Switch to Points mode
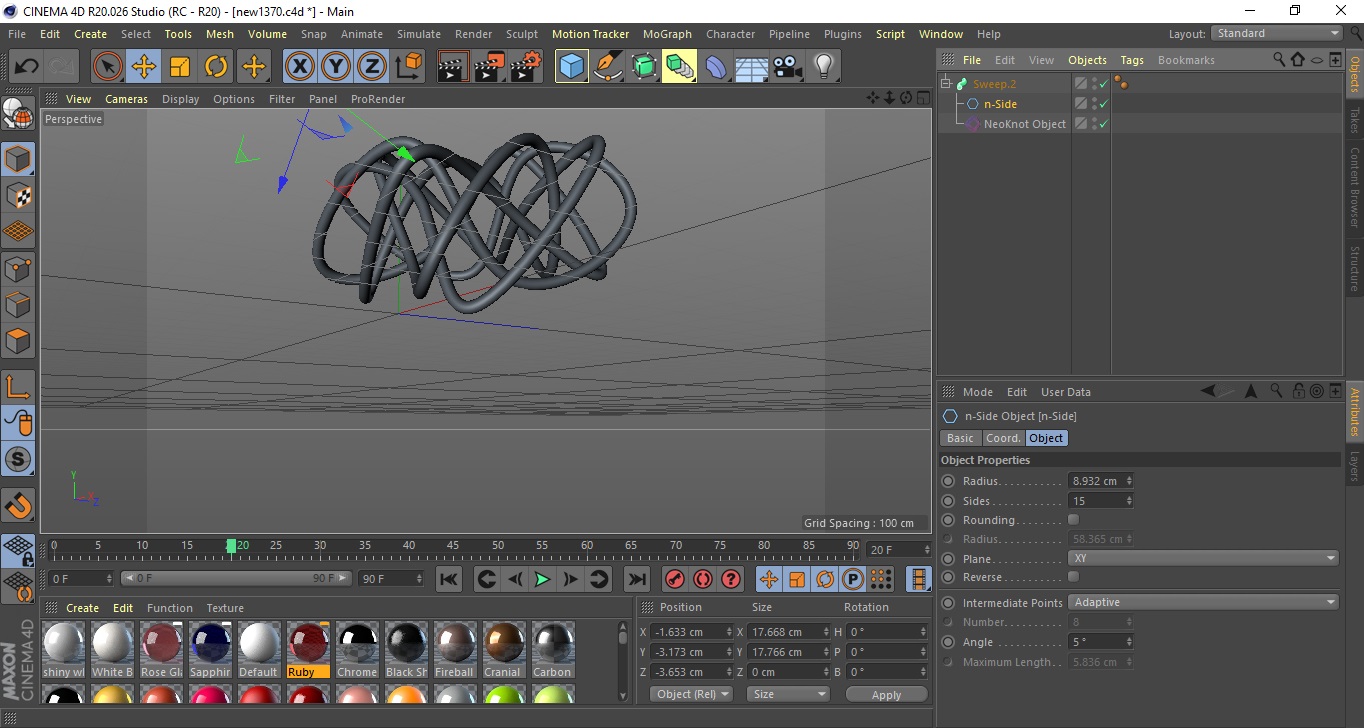 (18, 269)
